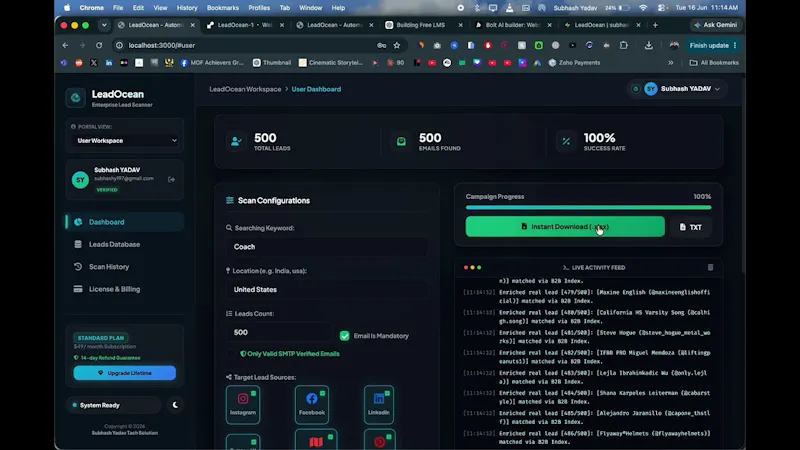
Task: Open the Cinematic Storytel... bookmark
Action: [331, 63]
